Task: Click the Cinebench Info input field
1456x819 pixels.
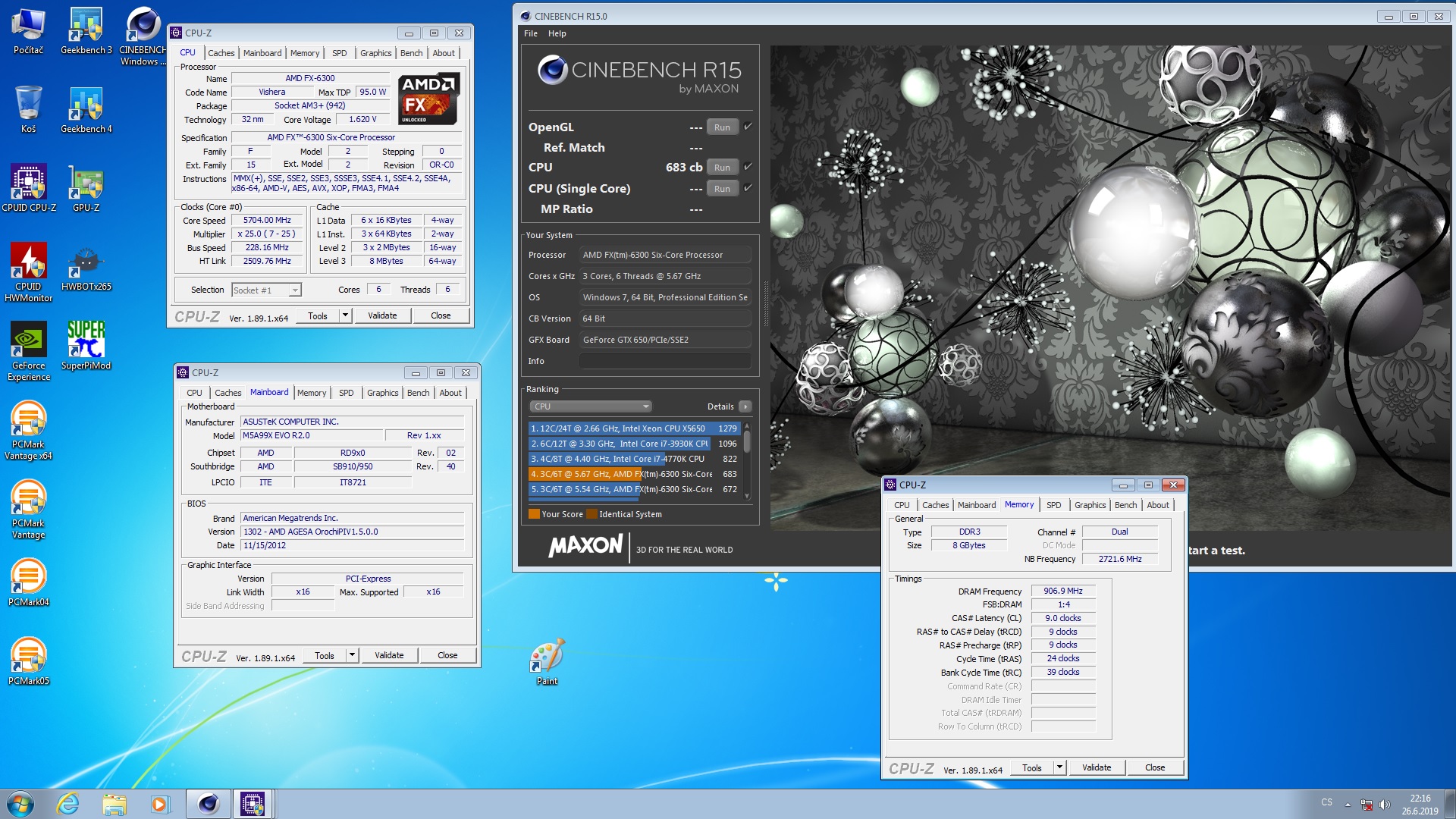Action: 665,361
